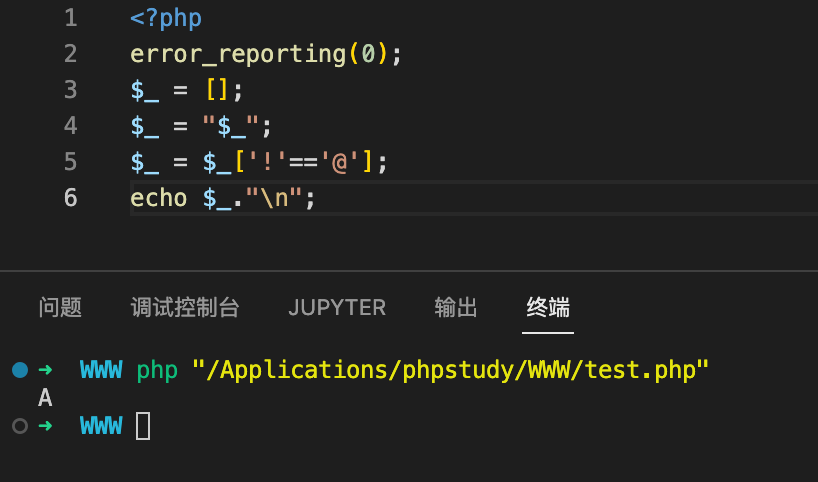
Task: Click line number 2 in gutter
Action: pyautogui.click(x=71, y=54)
